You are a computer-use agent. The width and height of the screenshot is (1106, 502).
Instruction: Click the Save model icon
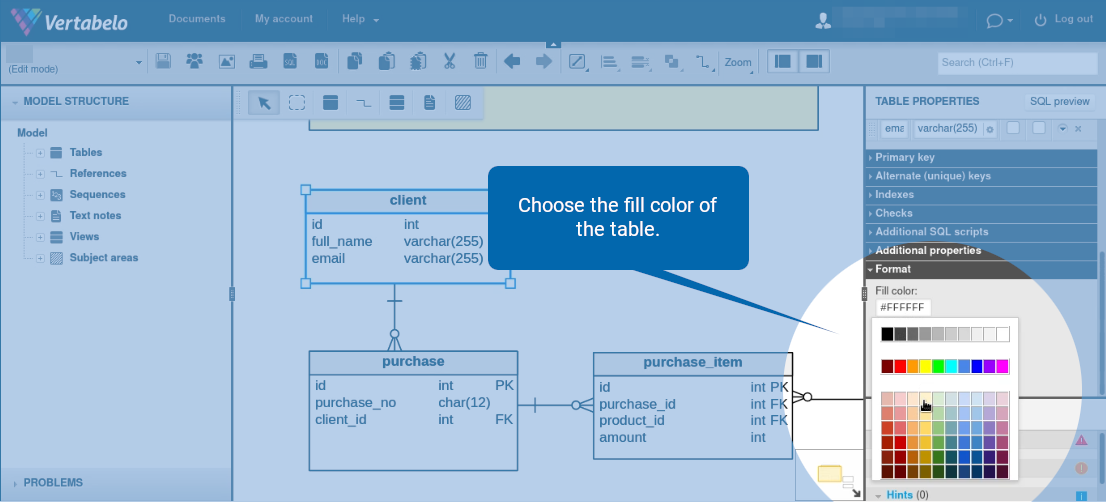164,62
